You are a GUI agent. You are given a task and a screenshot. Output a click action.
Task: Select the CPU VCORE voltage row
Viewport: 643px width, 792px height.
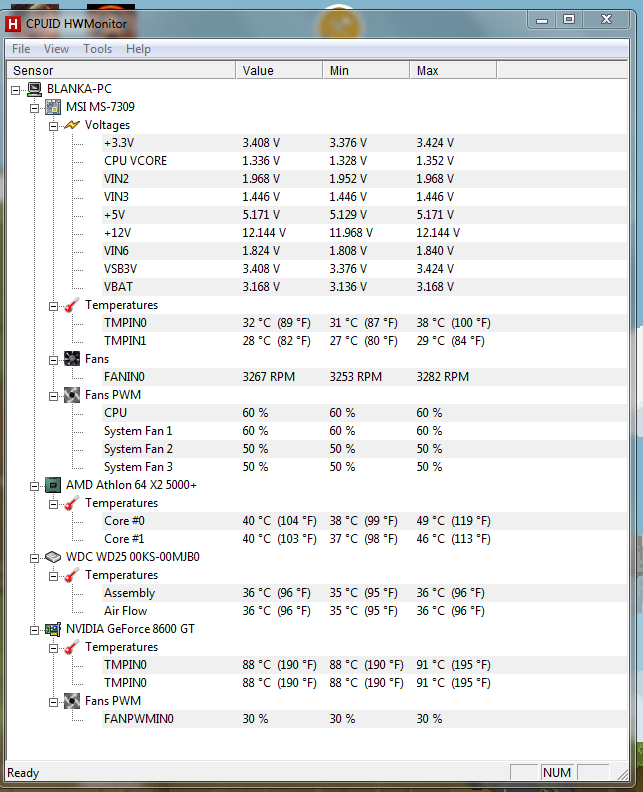click(135, 161)
